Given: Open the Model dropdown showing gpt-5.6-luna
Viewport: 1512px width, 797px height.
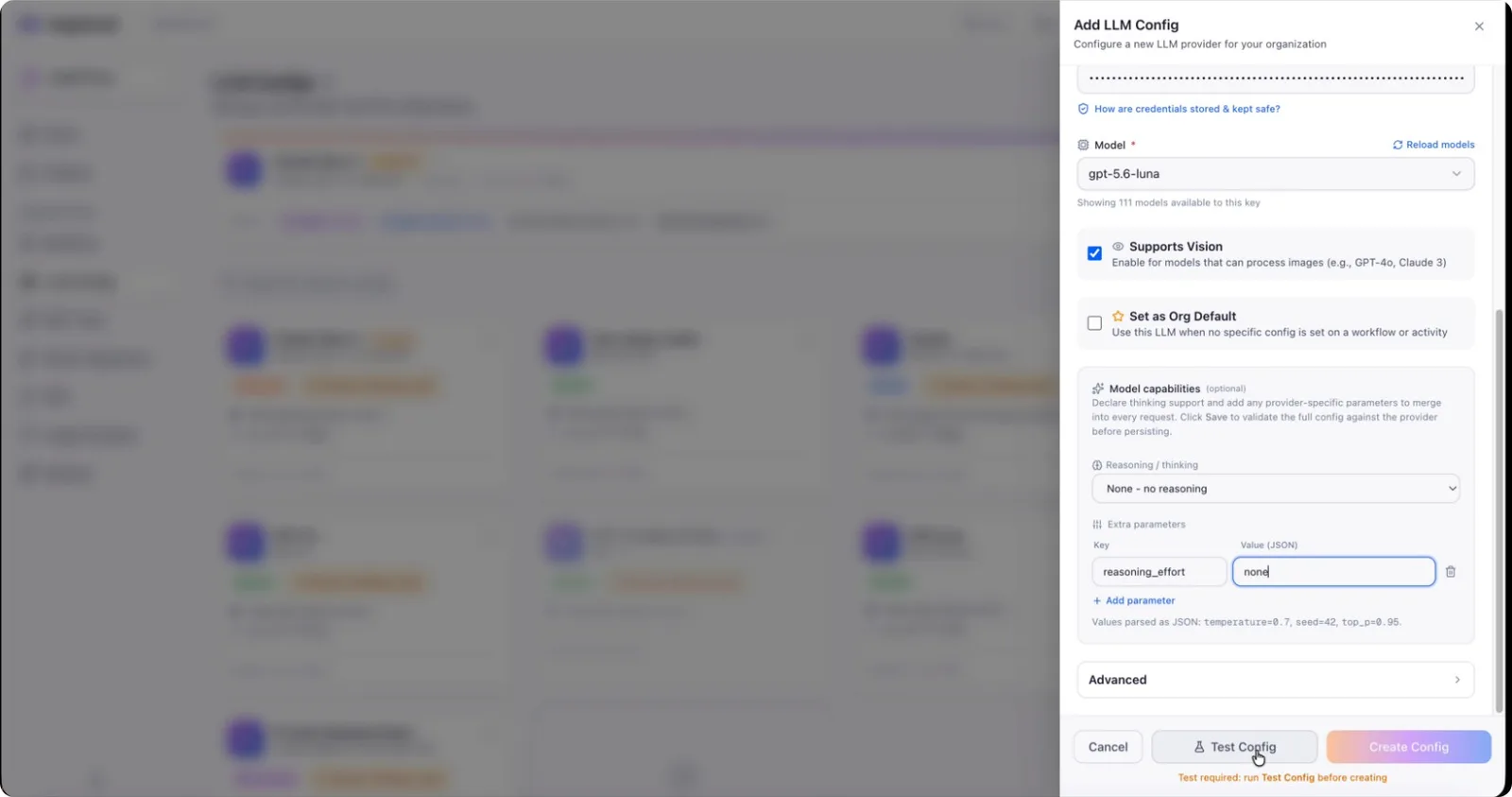Looking at the screenshot, I should 1276,174.
